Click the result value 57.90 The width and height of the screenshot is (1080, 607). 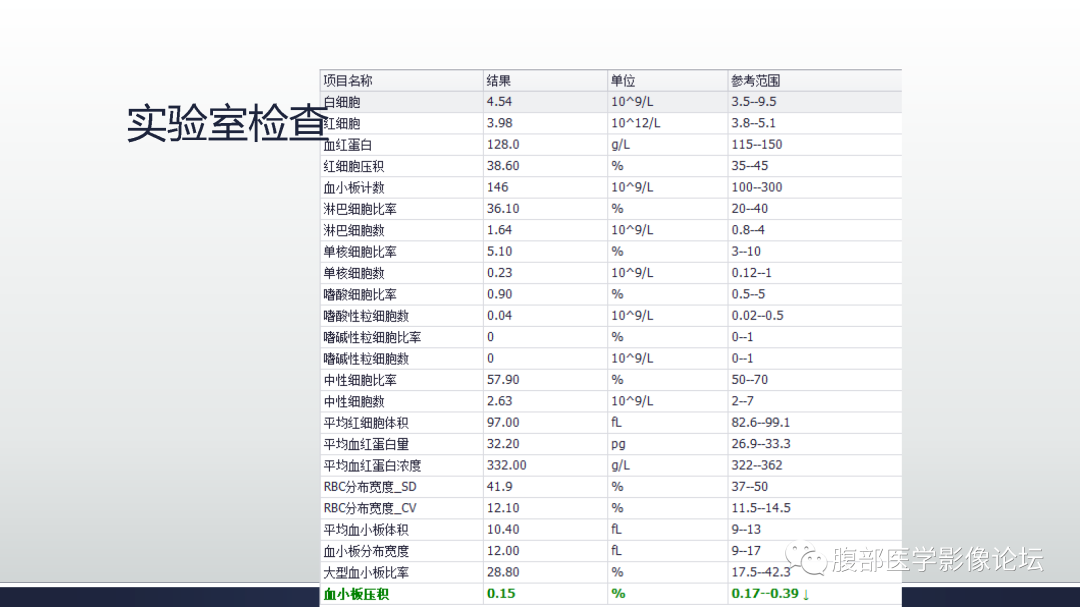pyautogui.click(x=503, y=380)
